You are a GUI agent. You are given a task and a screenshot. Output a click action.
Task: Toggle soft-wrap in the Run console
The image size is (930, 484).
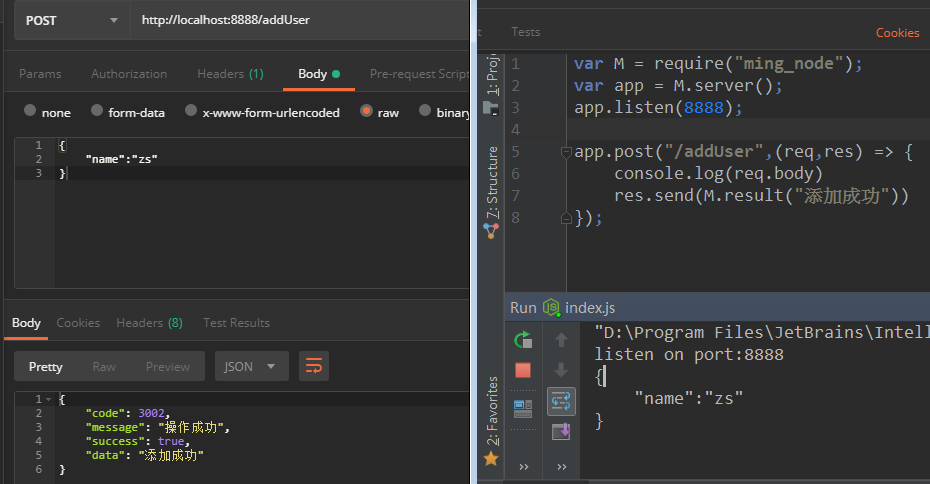[561, 402]
